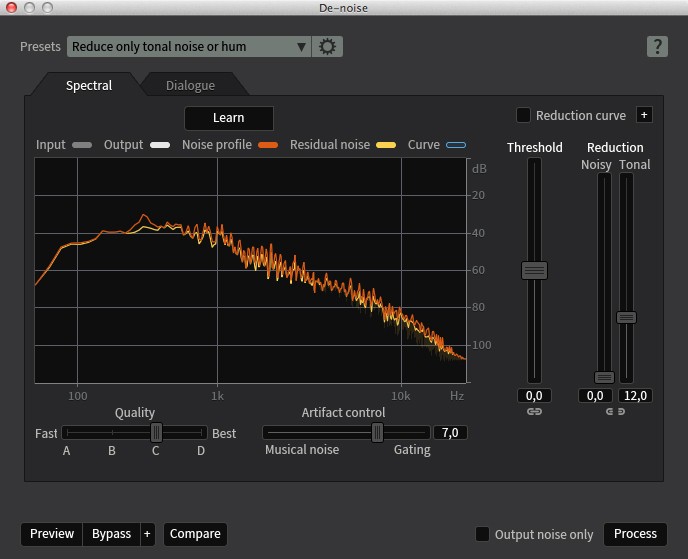Click the Threshold slider handle
This screenshot has width=688, height=559.
pos(534,270)
